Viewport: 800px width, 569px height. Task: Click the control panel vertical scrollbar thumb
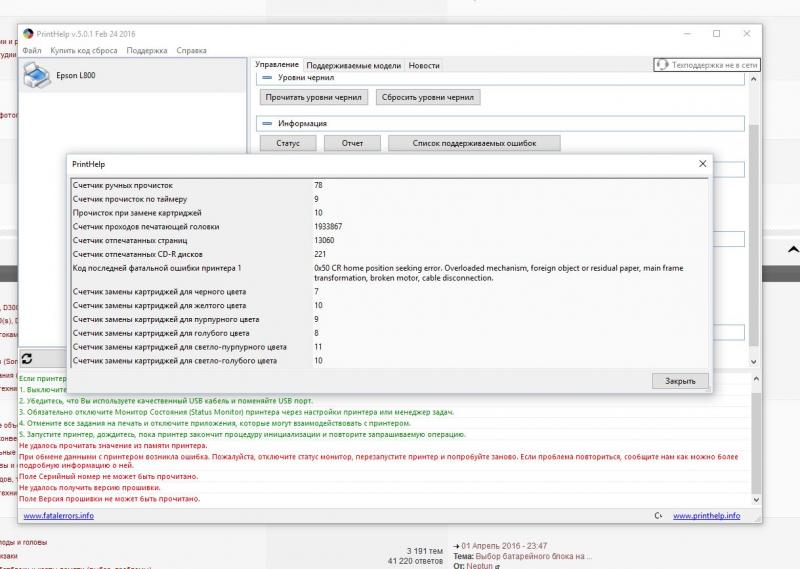754,235
